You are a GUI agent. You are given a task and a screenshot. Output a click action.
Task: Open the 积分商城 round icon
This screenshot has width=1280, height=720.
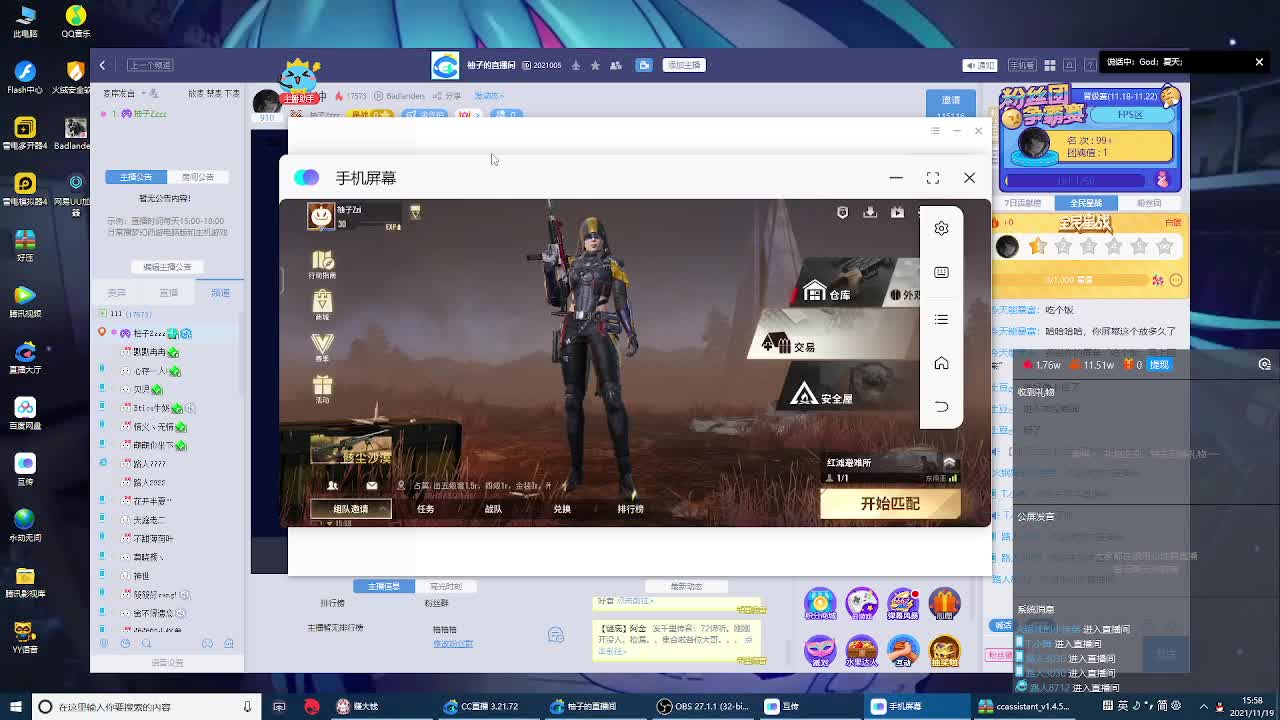820,604
